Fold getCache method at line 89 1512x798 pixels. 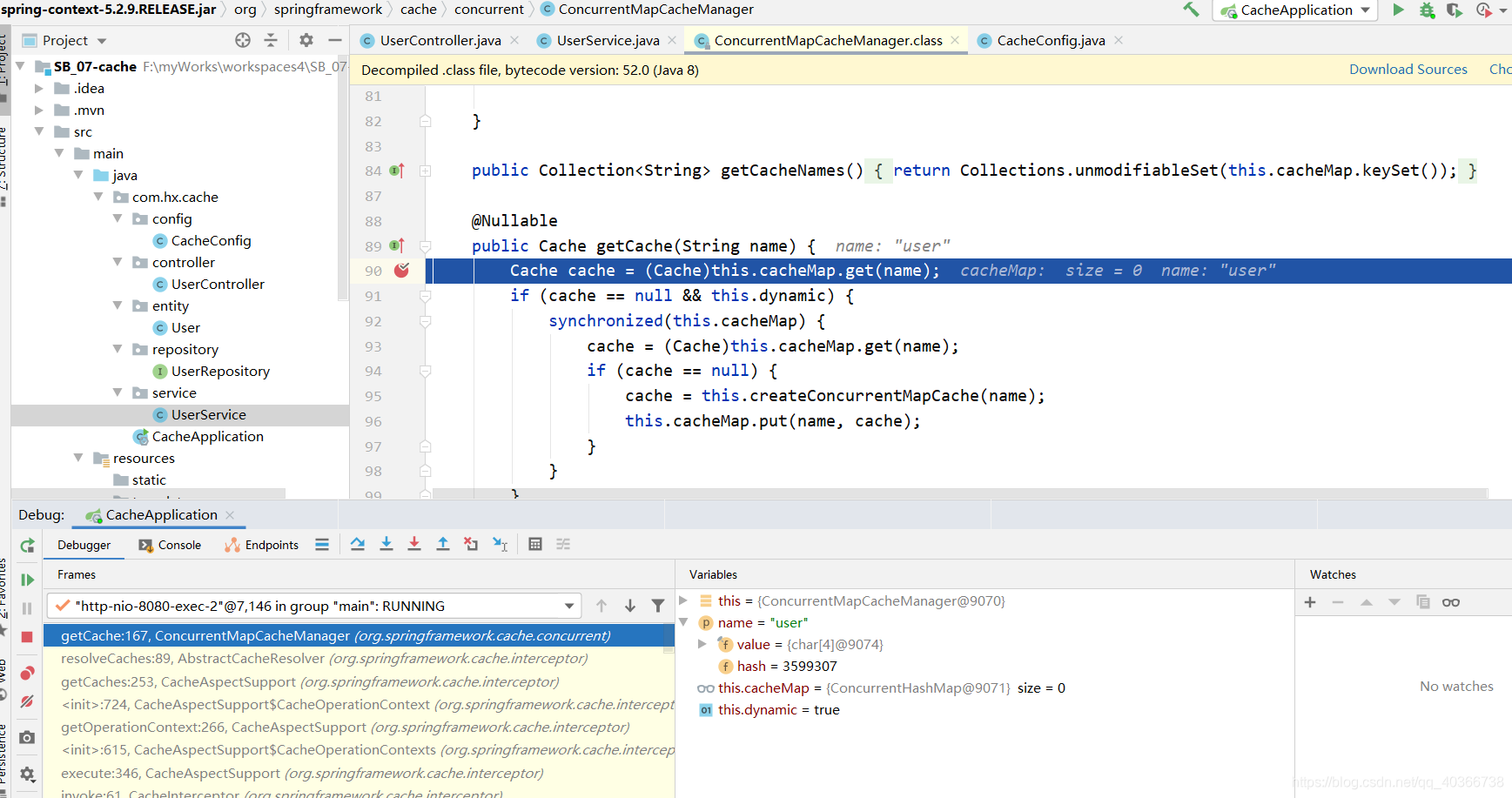(426, 246)
